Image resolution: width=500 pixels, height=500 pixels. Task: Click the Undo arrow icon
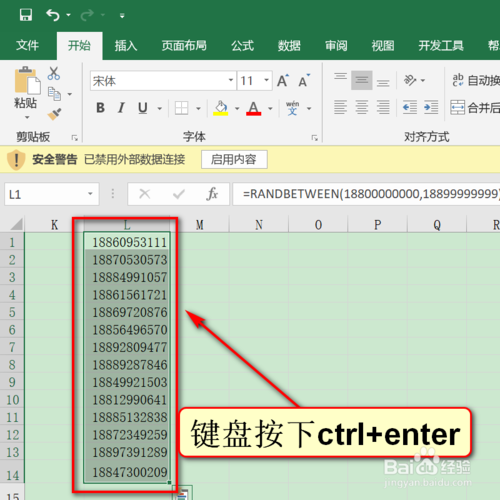coord(53,15)
